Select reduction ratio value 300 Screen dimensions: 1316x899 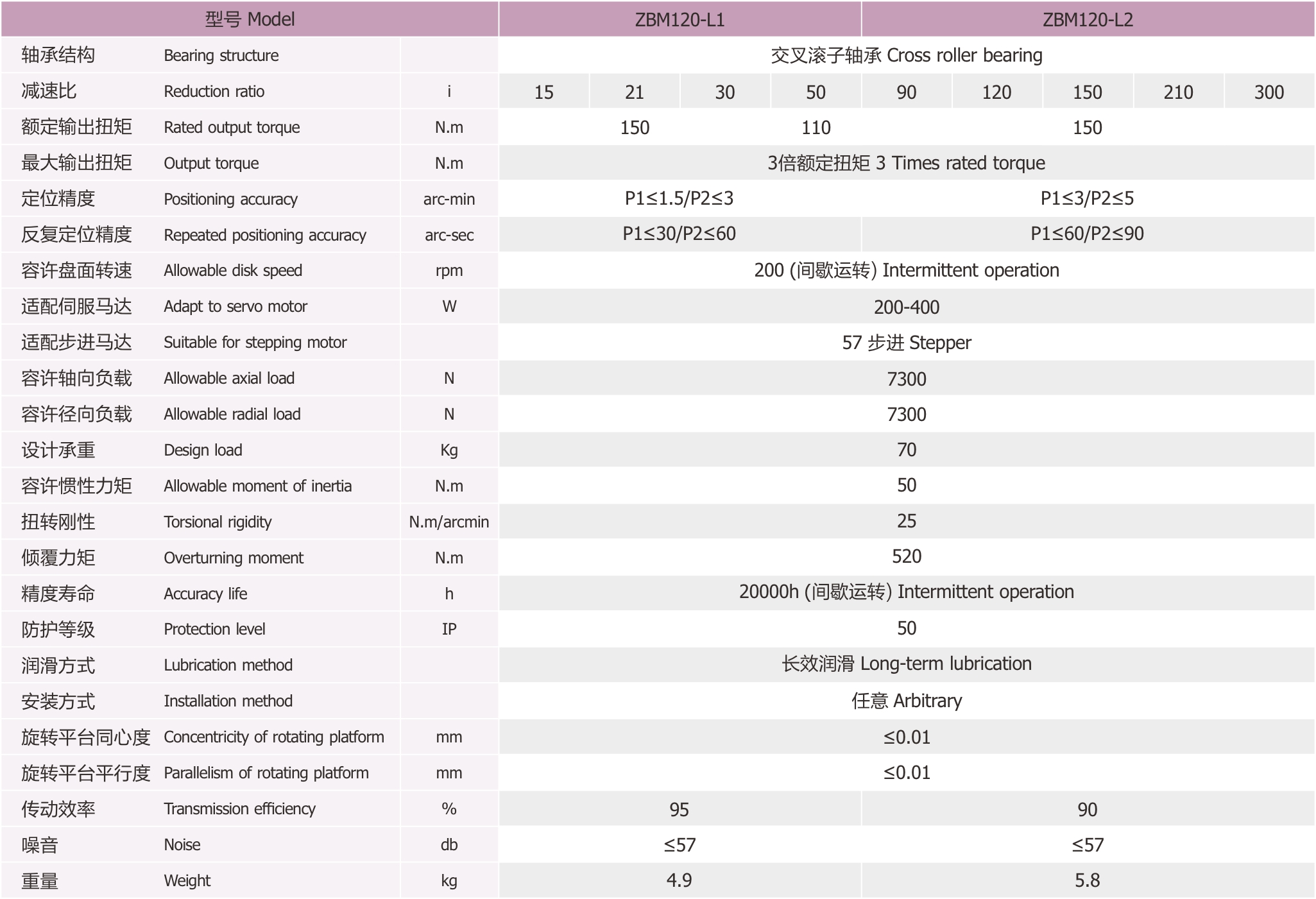coord(1268,91)
